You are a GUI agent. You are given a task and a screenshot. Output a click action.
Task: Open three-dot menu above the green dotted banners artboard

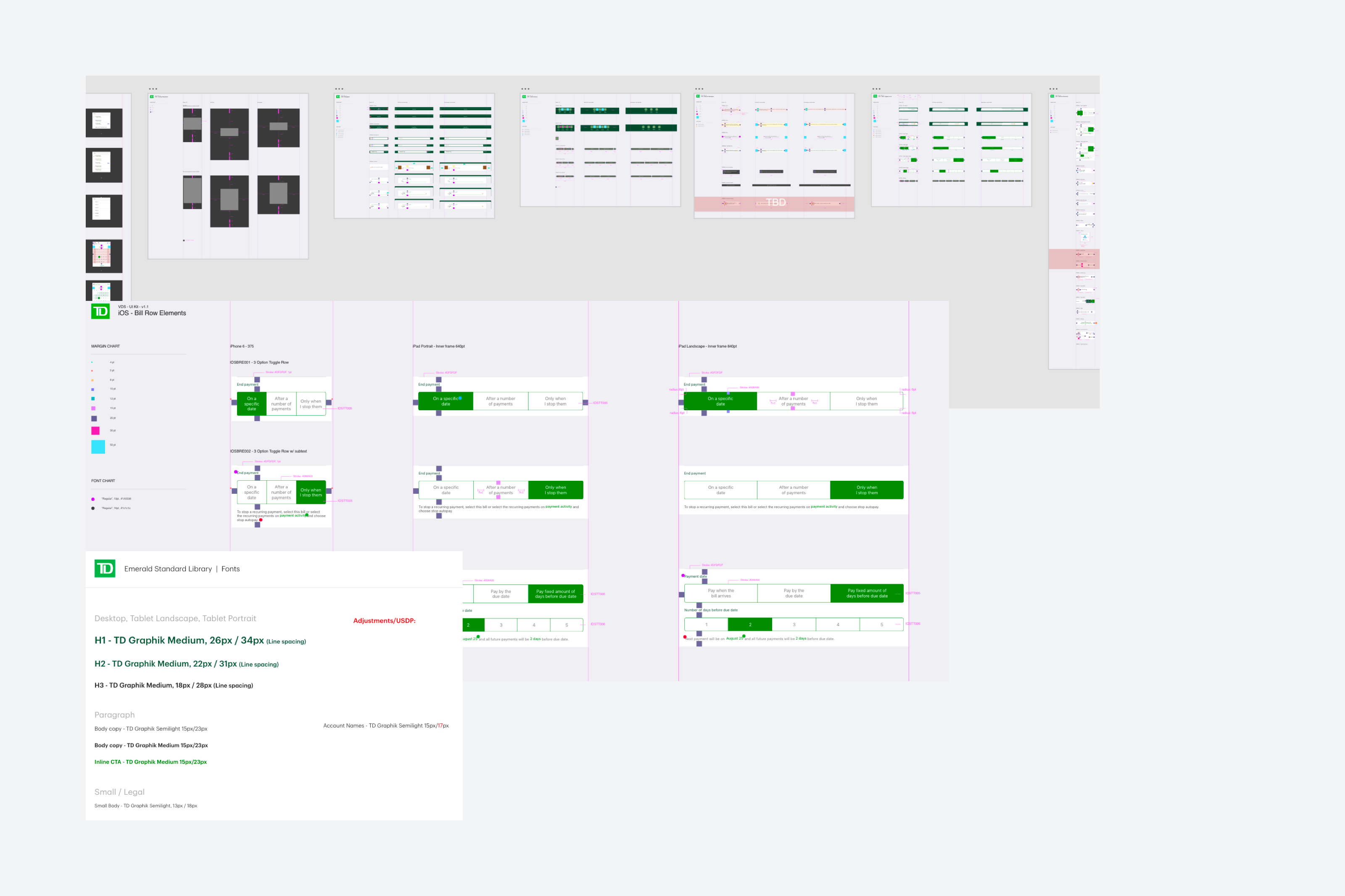525,89
